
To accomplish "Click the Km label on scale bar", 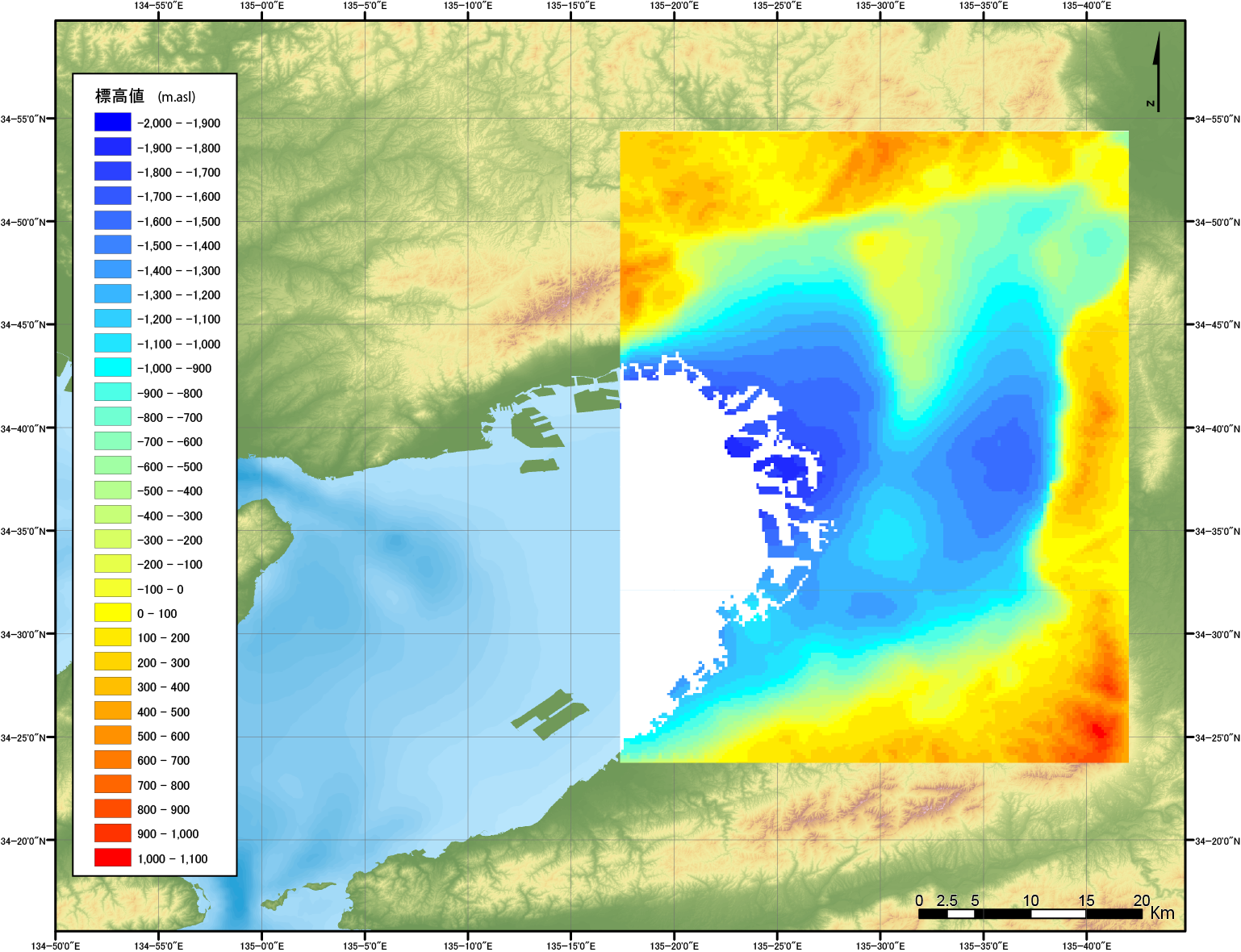I will click(x=1162, y=912).
